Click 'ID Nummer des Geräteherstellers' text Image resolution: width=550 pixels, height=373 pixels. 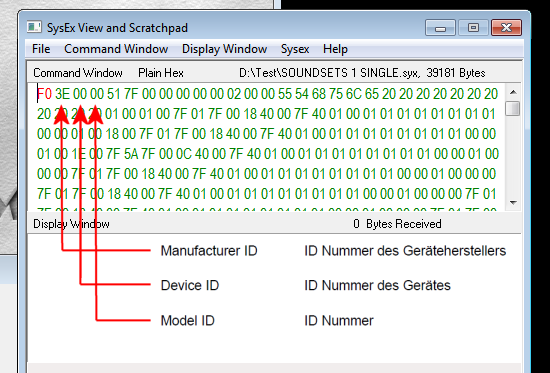pos(405,251)
